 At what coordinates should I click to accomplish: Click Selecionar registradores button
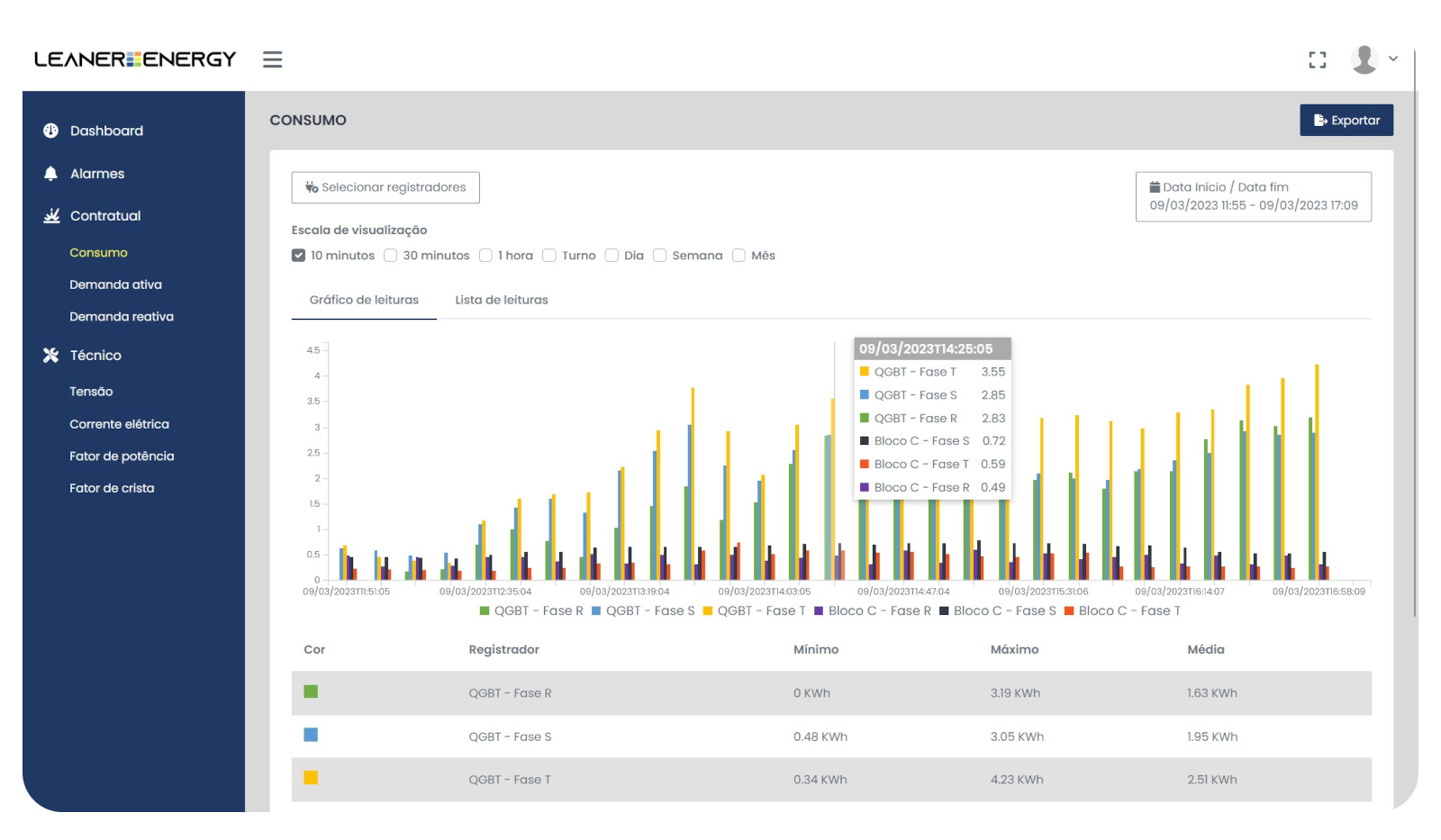click(x=385, y=187)
